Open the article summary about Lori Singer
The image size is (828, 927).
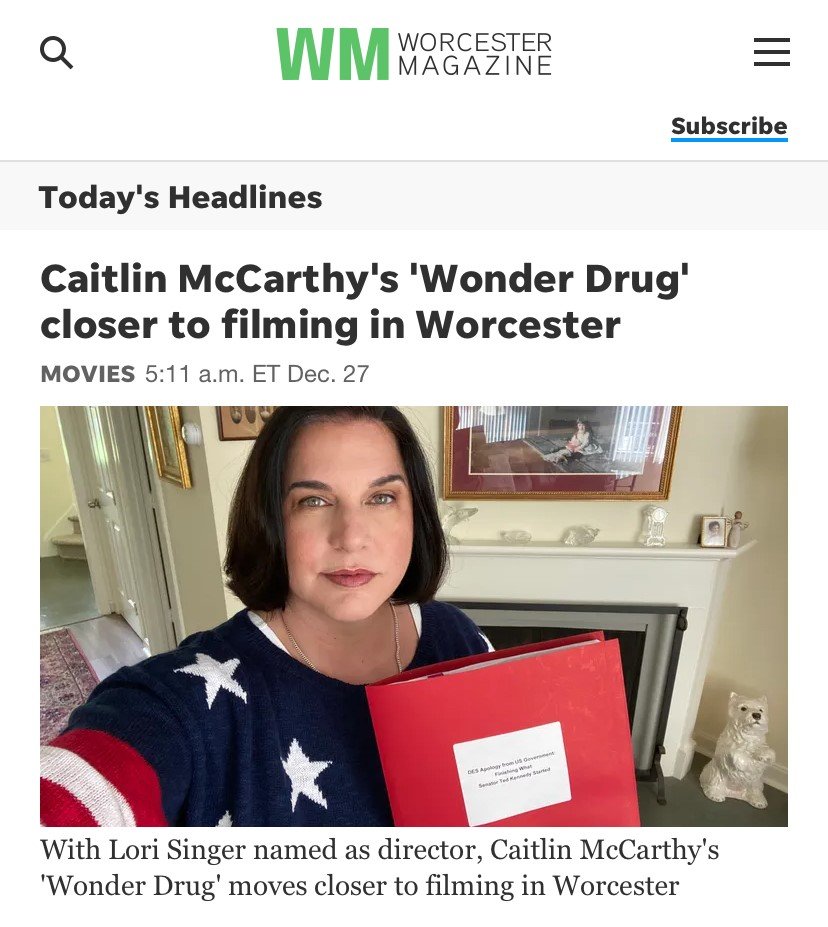(379, 867)
